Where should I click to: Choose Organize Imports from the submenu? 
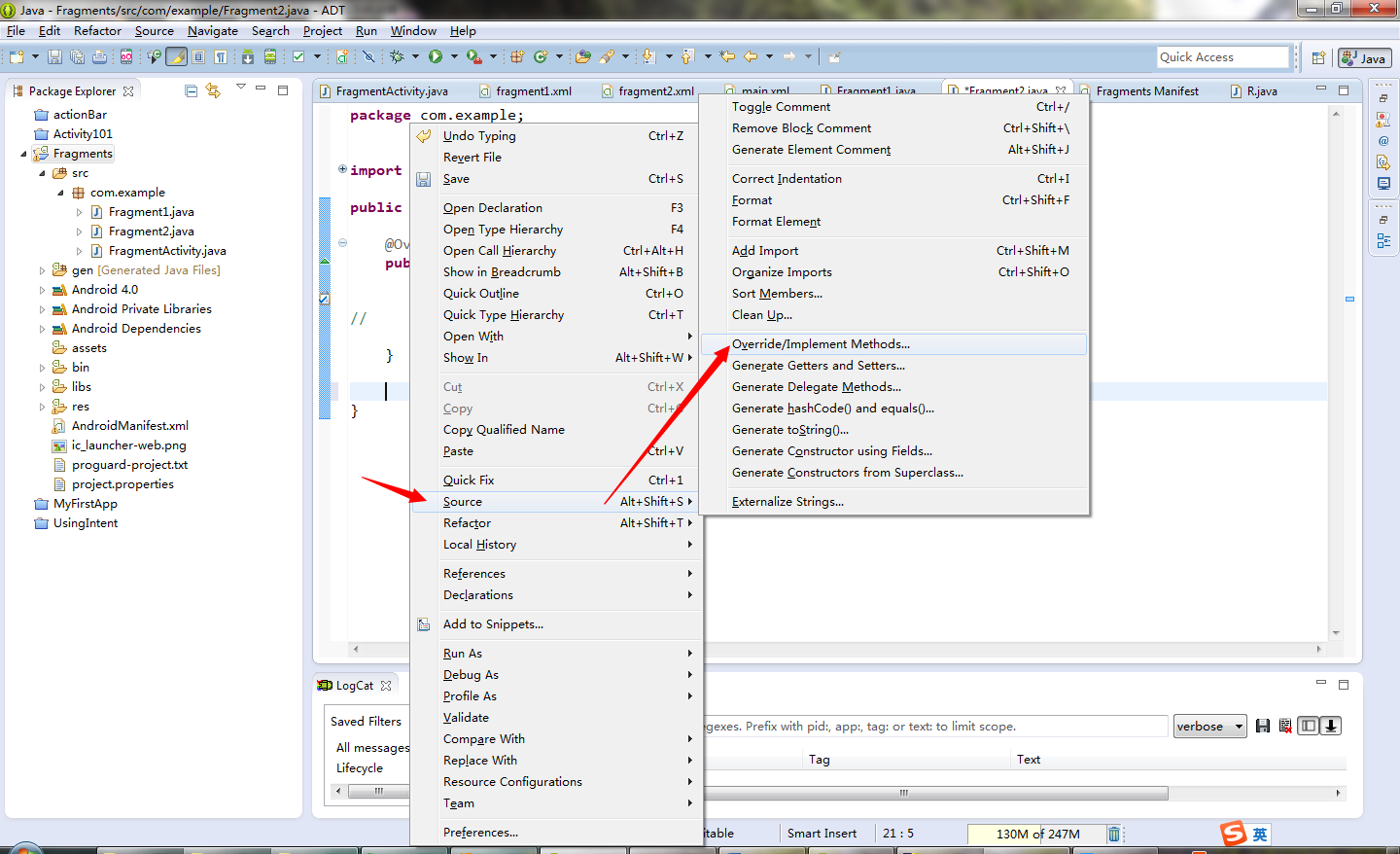(x=894, y=272)
